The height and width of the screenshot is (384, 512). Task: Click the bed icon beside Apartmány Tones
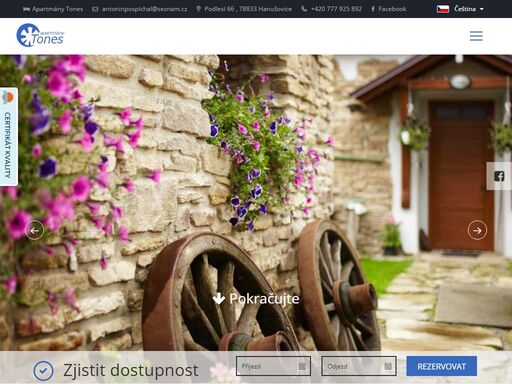tap(26, 9)
